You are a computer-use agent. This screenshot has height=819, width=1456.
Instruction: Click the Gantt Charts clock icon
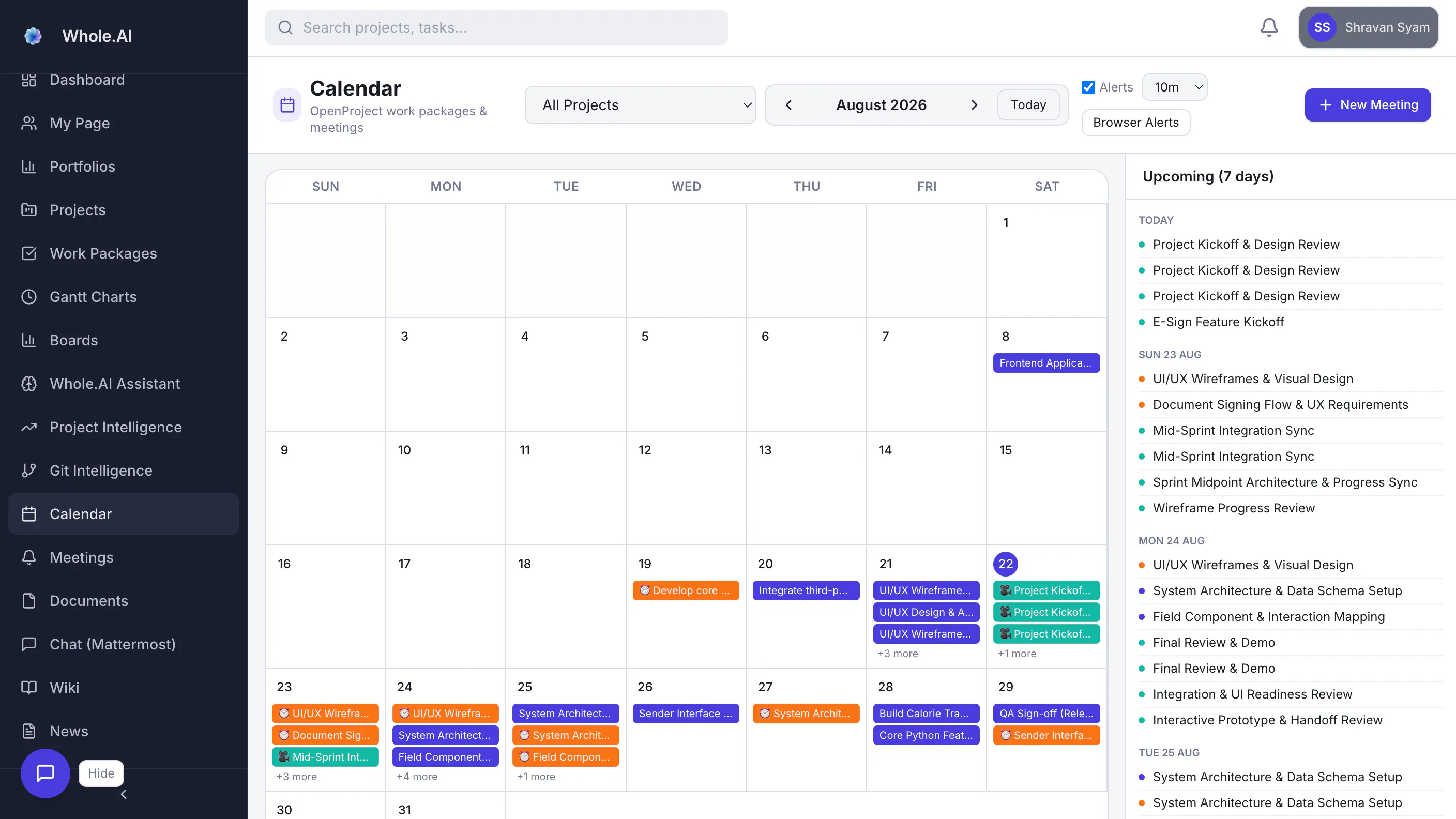coord(29,297)
